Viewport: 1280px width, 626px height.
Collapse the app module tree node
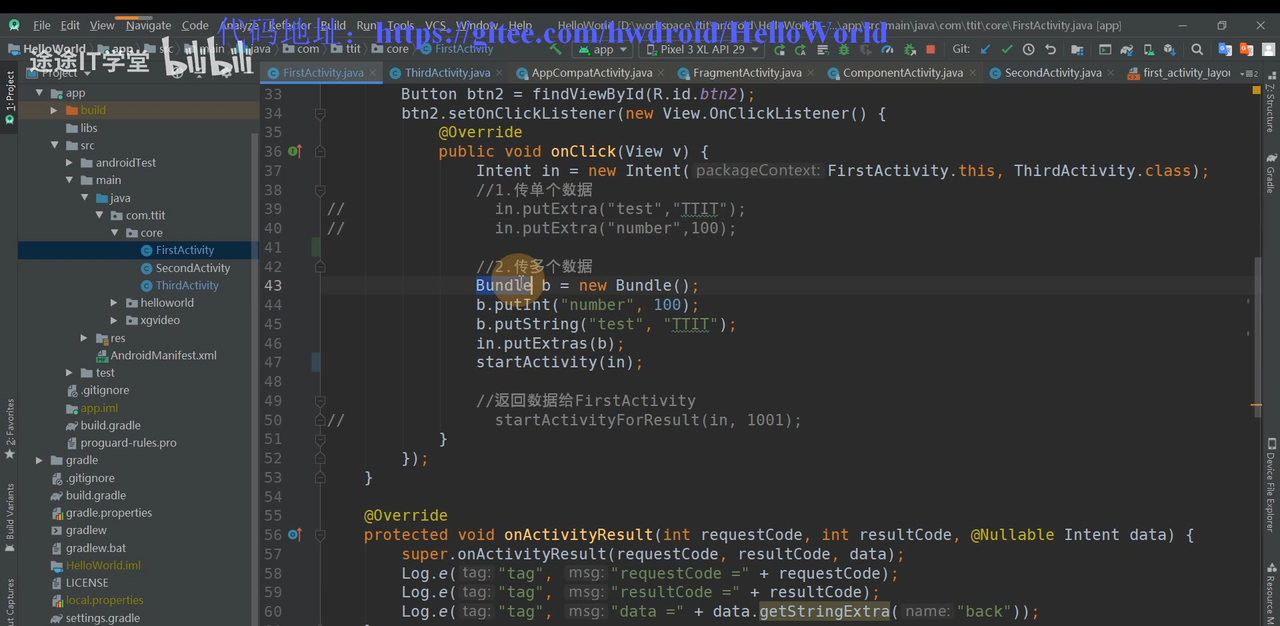(40, 93)
